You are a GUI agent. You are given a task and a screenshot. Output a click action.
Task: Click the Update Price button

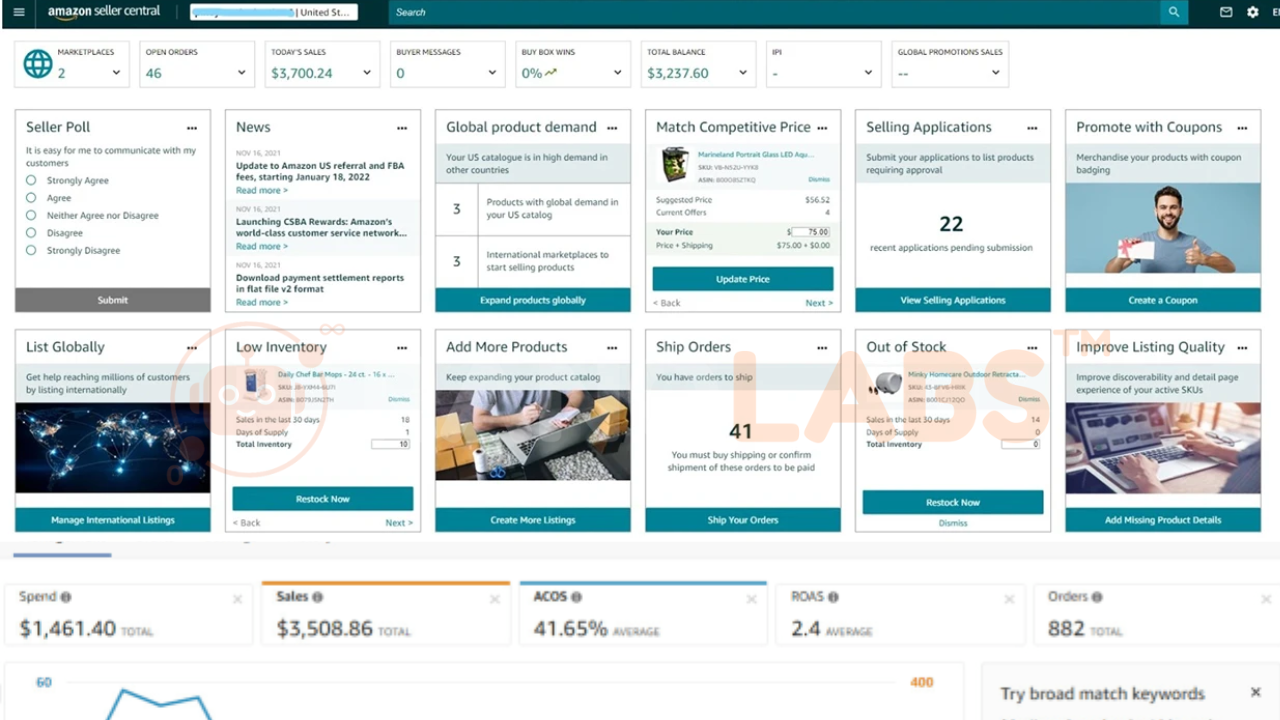point(742,279)
